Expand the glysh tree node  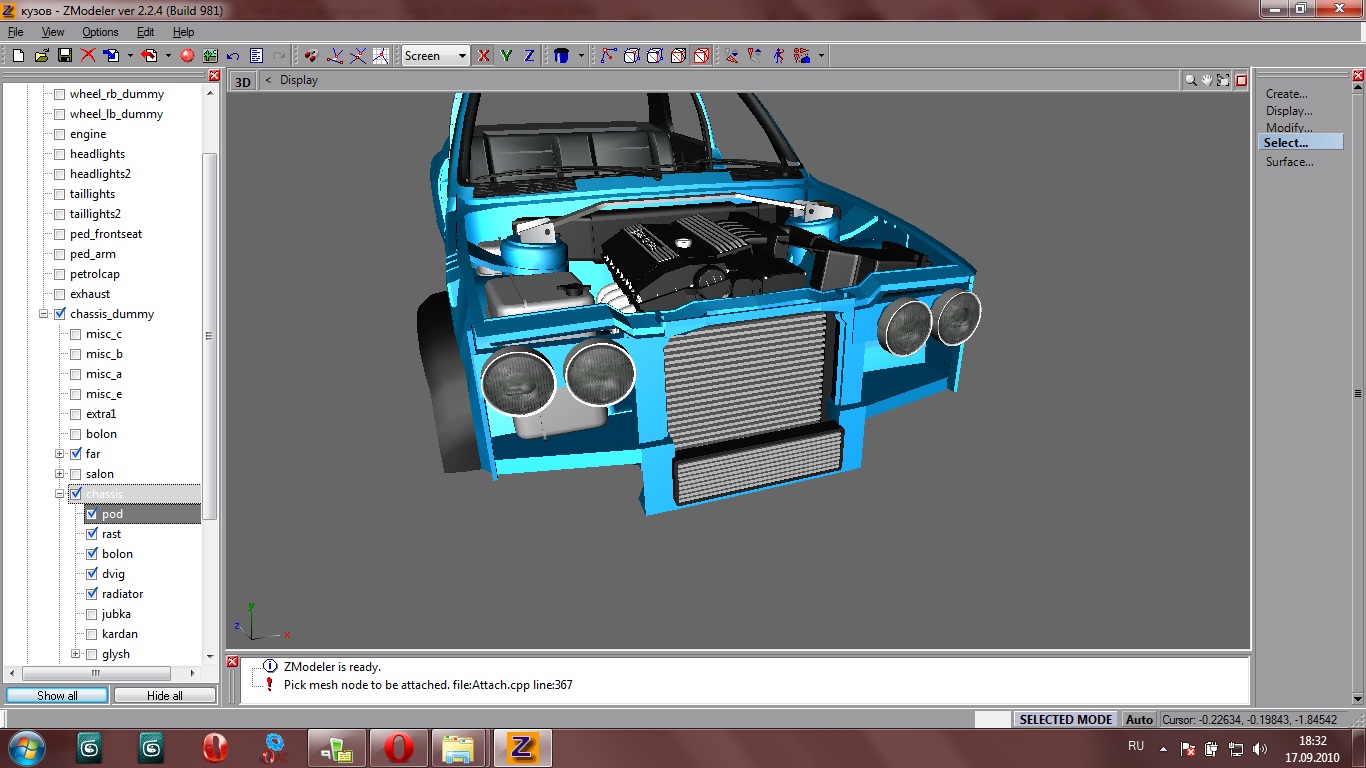click(x=76, y=654)
